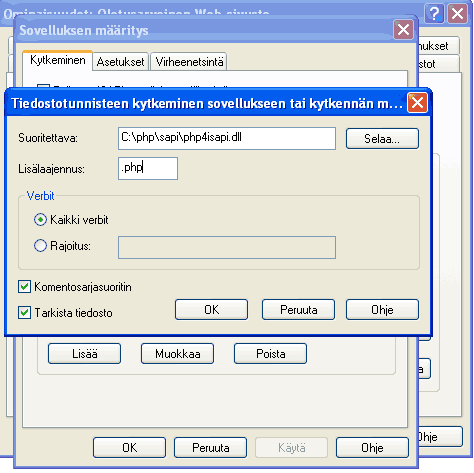The image size is (474, 473).
Task: Click the Poista button in Sovelluksen määritys
Action: (270, 354)
